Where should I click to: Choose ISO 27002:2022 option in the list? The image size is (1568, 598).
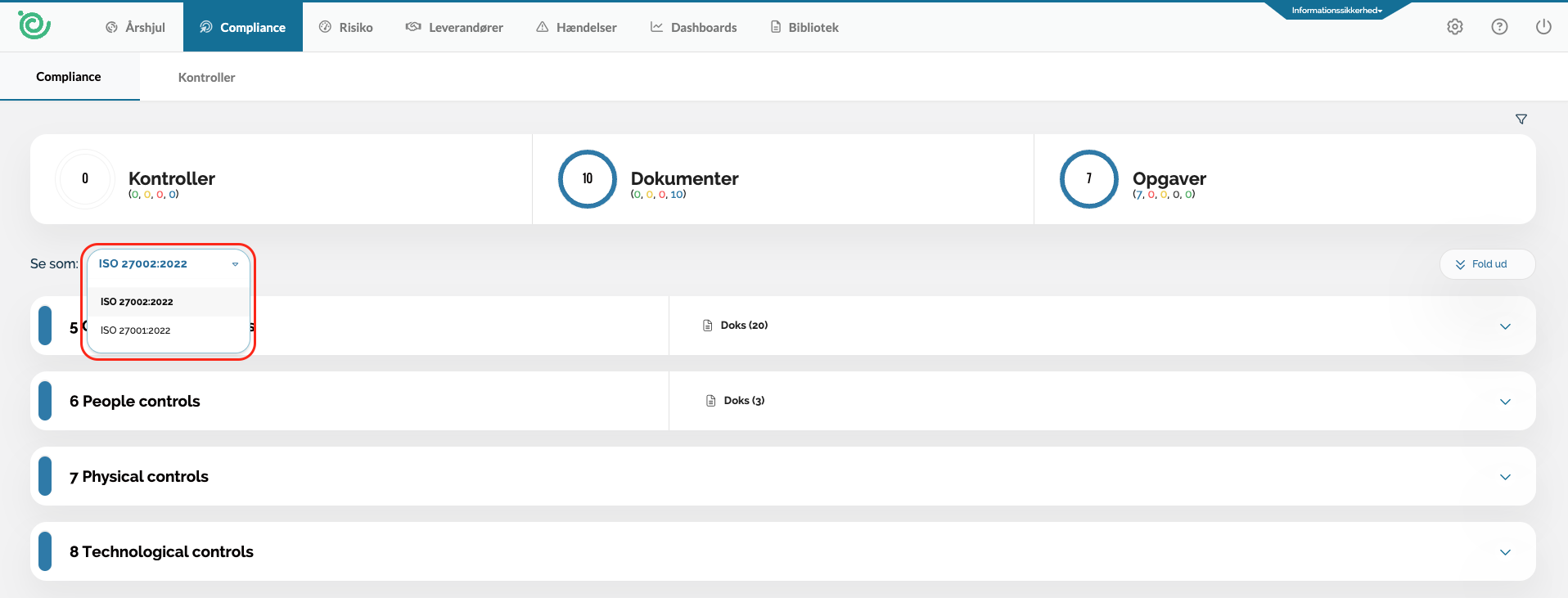(137, 302)
